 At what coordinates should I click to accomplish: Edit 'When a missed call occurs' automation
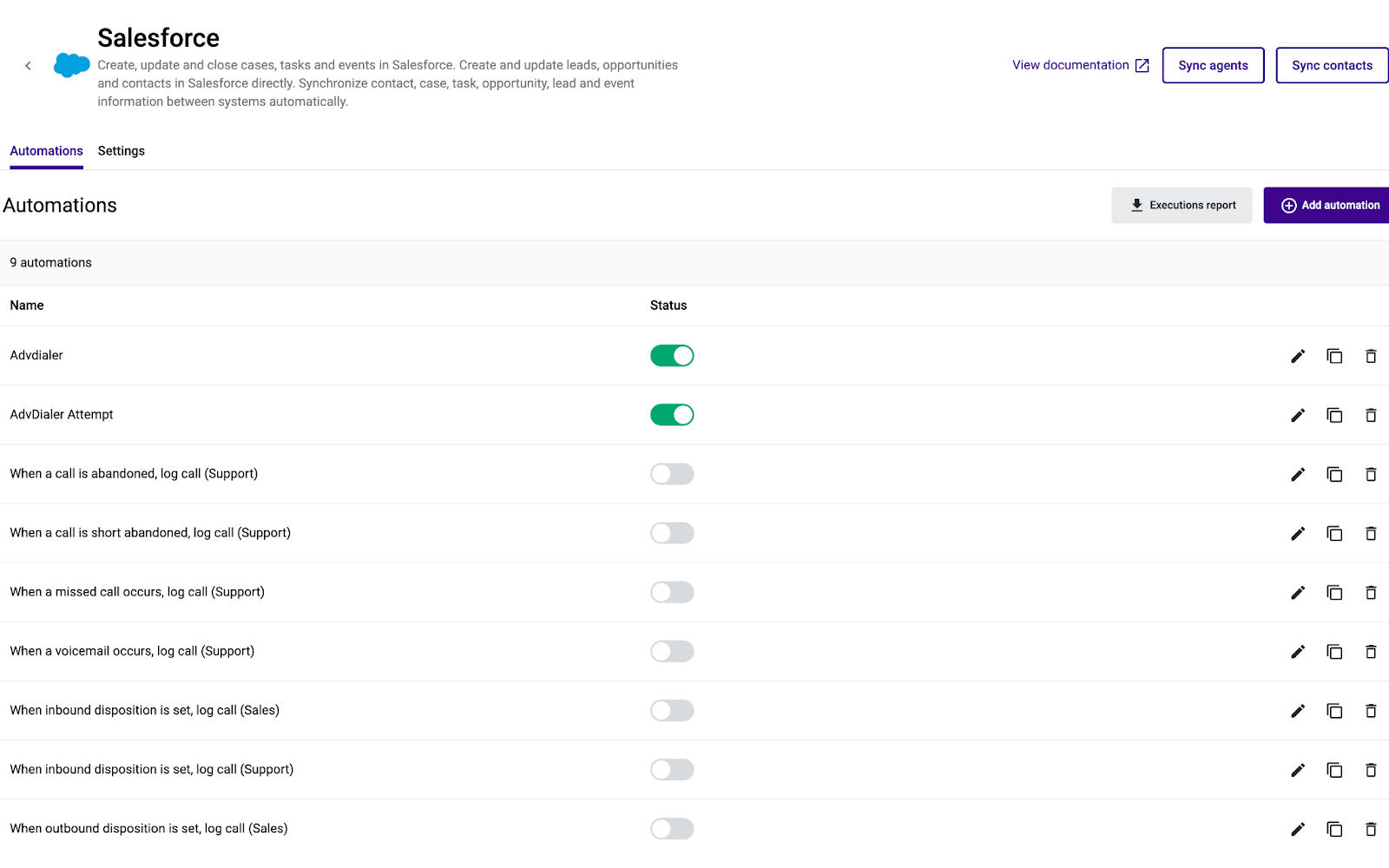coord(1298,592)
